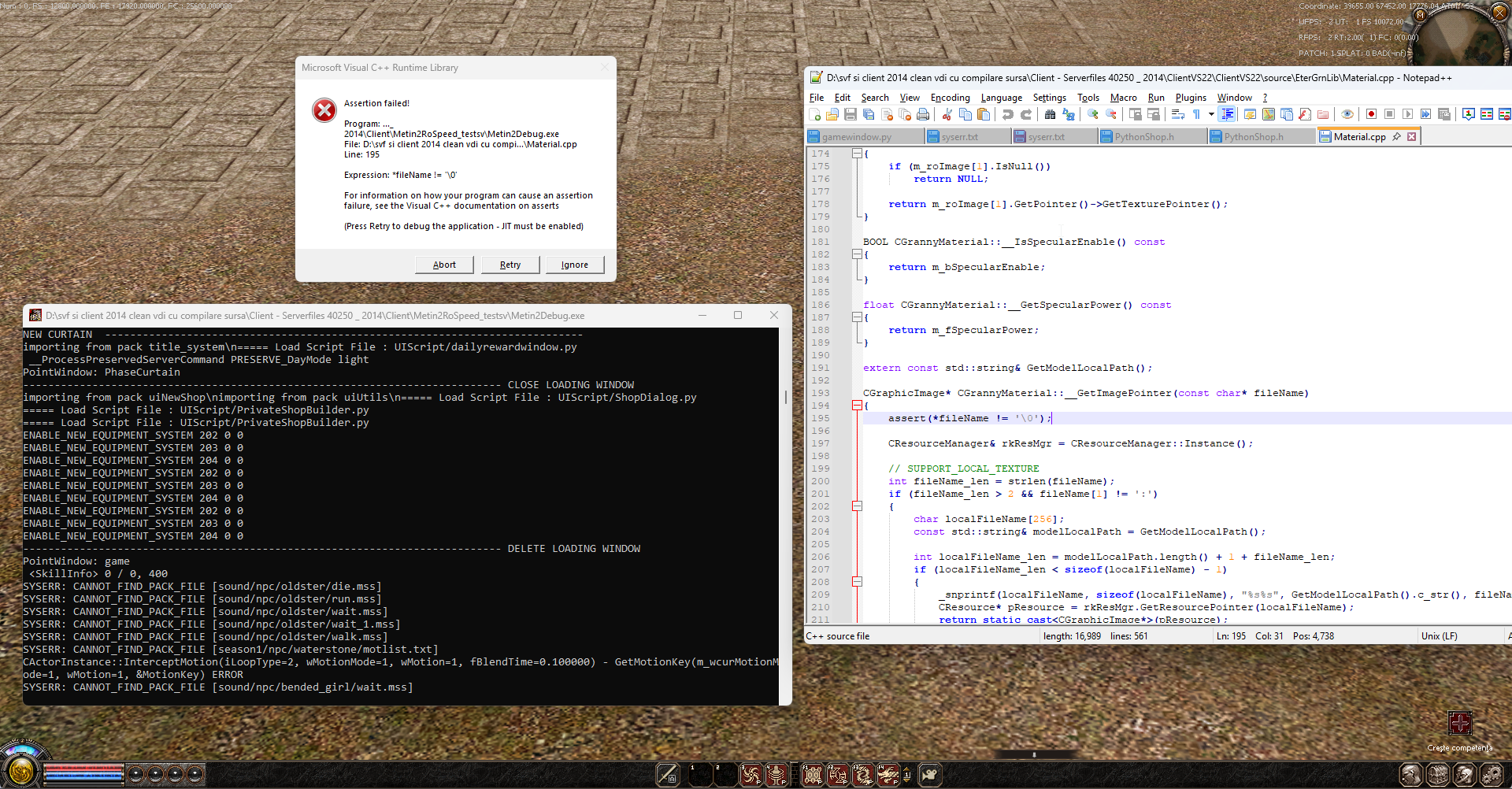Close the Material.cpp tab with red X
The image size is (1512, 789).
tap(1412, 136)
